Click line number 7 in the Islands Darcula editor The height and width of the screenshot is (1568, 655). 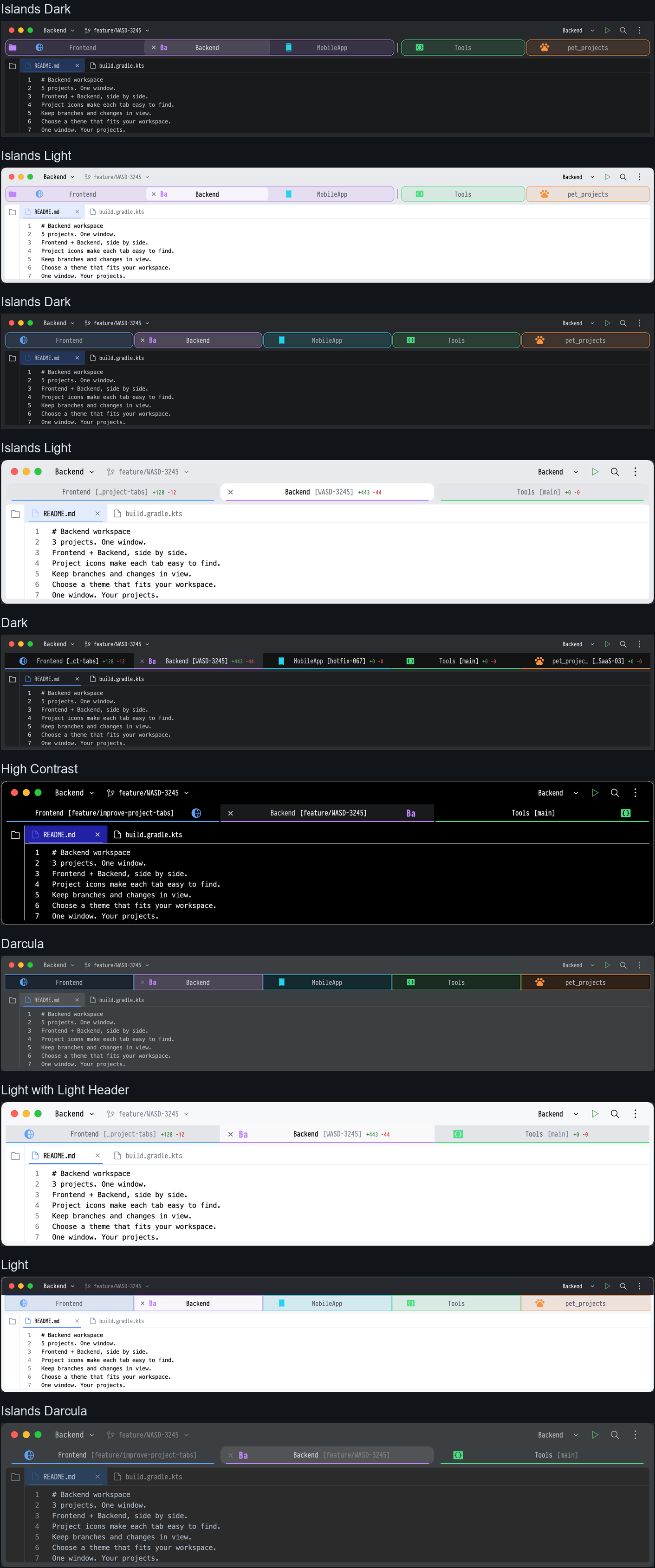click(x=37, y=1558)
